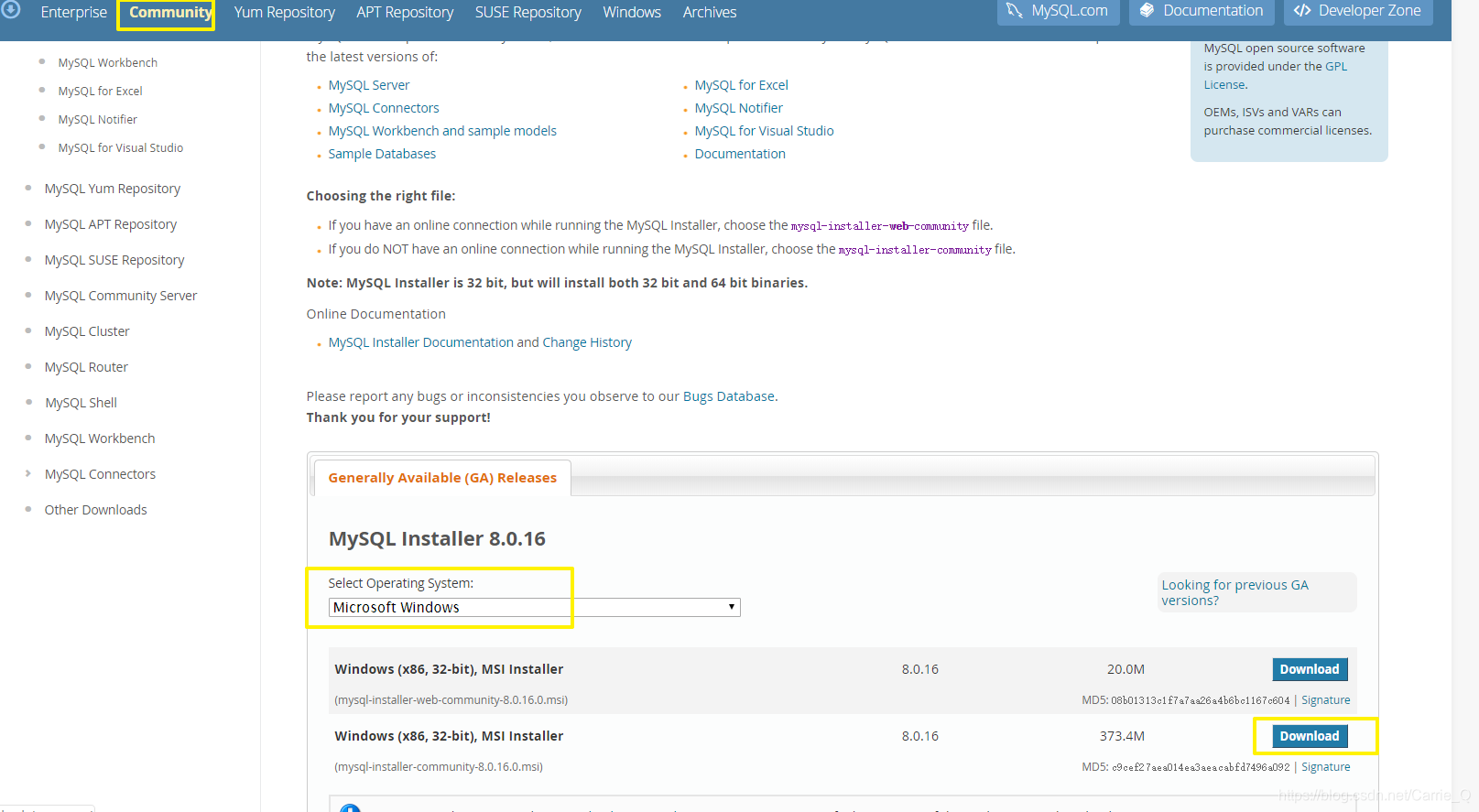Open MySQL APT Repository in sidebar
The image size is (1479, 812).
(x=111, y=224)
